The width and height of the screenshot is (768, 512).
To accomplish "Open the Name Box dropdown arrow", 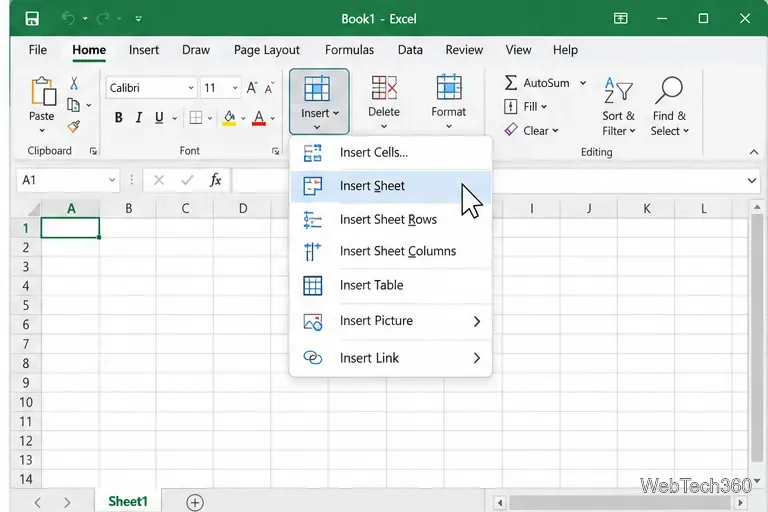I will (112, 180).
